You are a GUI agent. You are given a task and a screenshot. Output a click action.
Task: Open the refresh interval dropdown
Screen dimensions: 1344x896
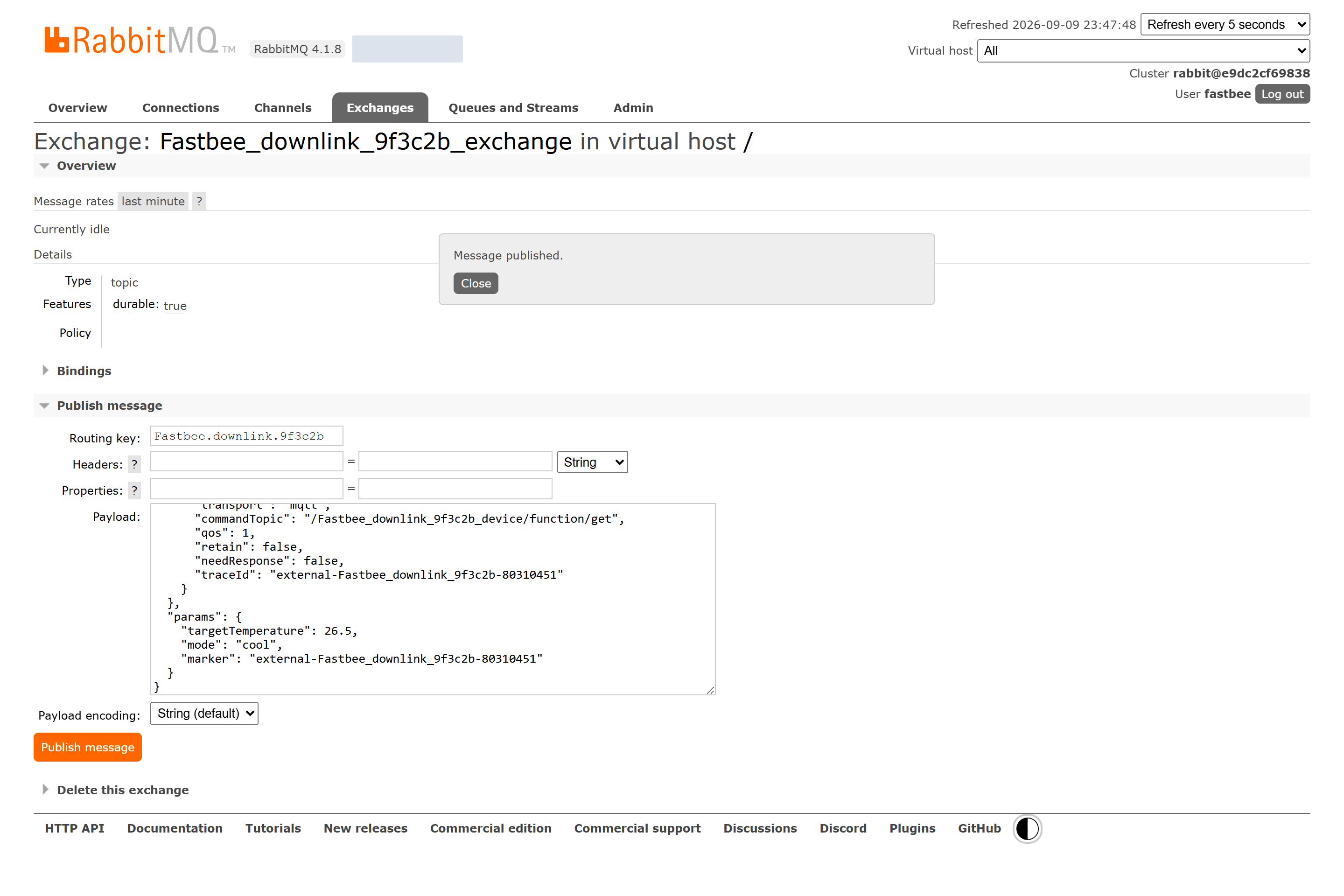[1225, 25]
